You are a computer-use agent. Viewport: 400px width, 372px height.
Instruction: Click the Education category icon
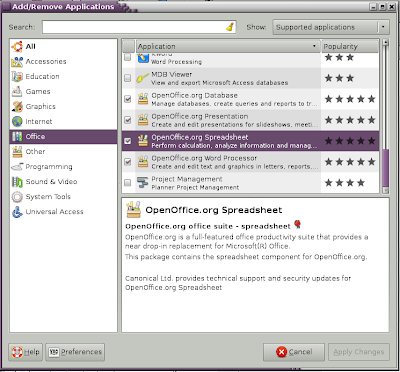click(x=17, y=77)
